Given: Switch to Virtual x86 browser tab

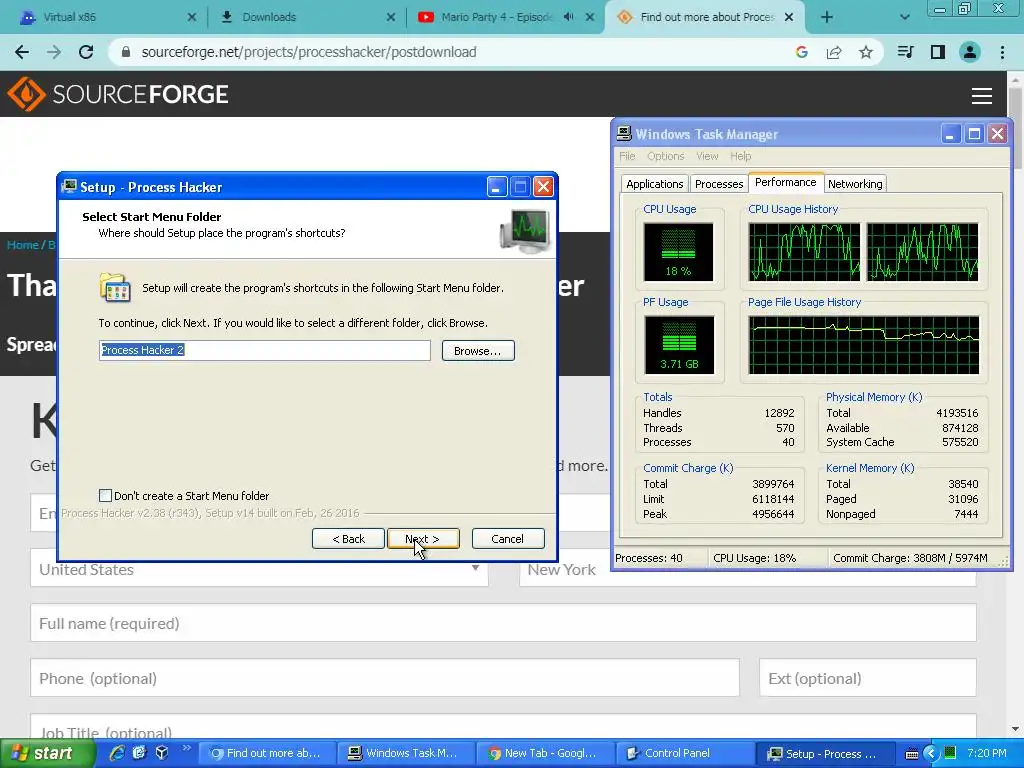Looking at the screenshot, I should (104, 18).
